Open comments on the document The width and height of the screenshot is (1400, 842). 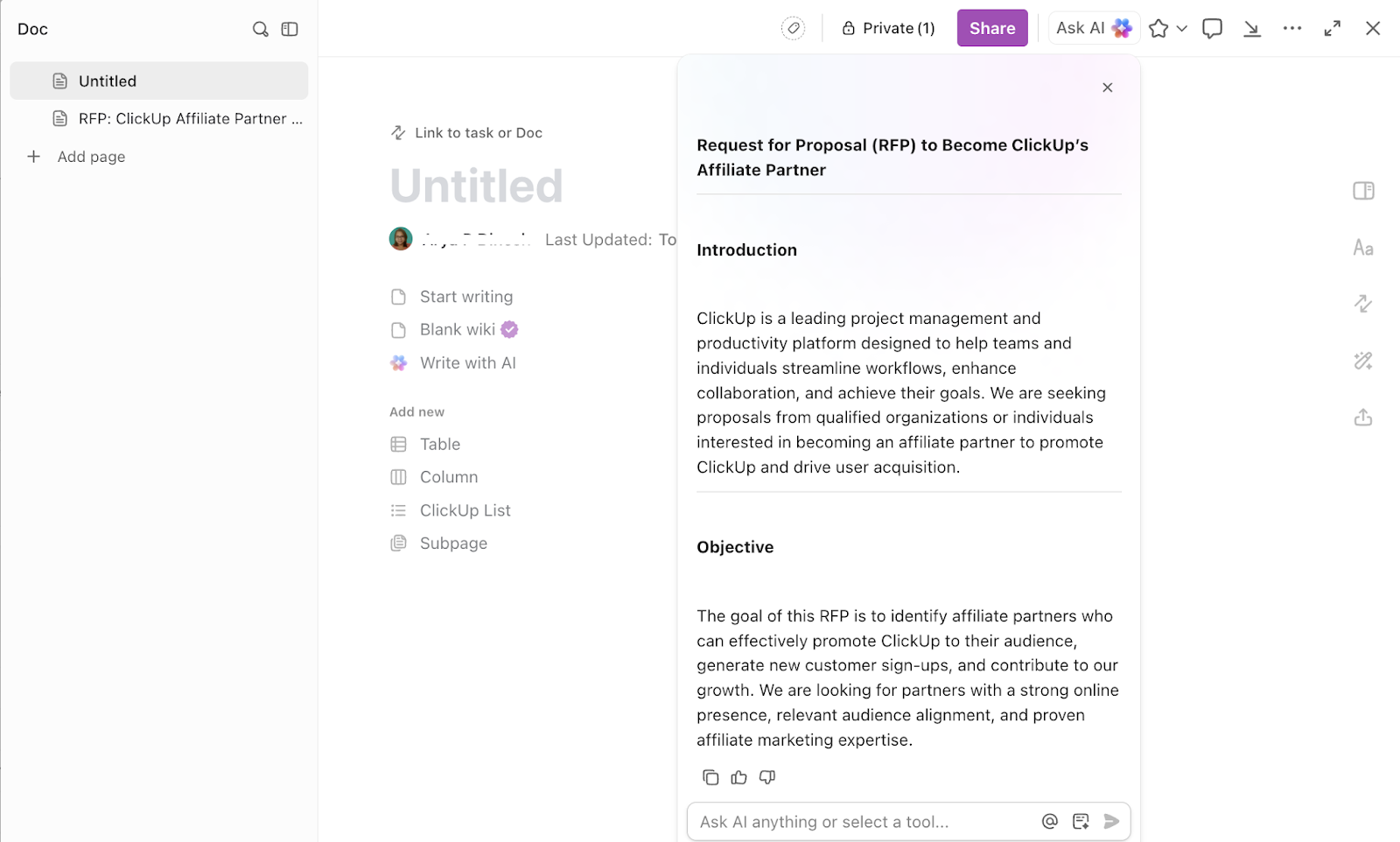1212,28
